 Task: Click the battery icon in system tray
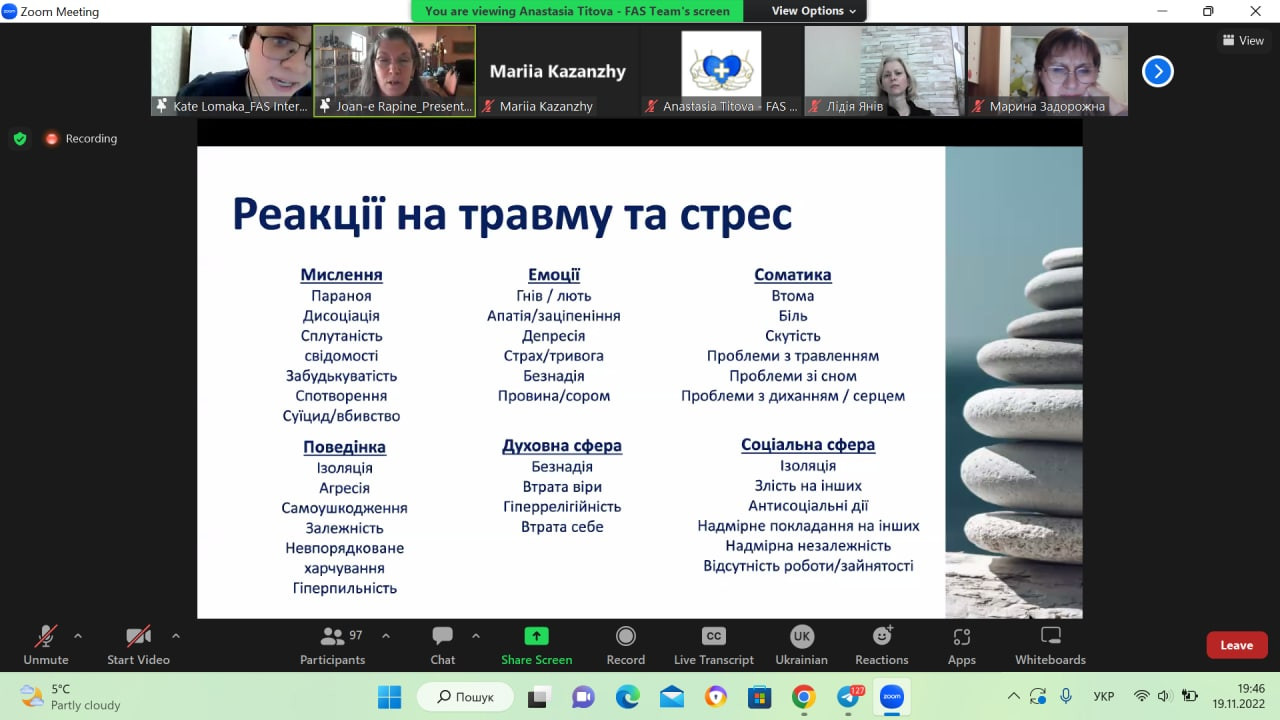[x=1190, y=696]
